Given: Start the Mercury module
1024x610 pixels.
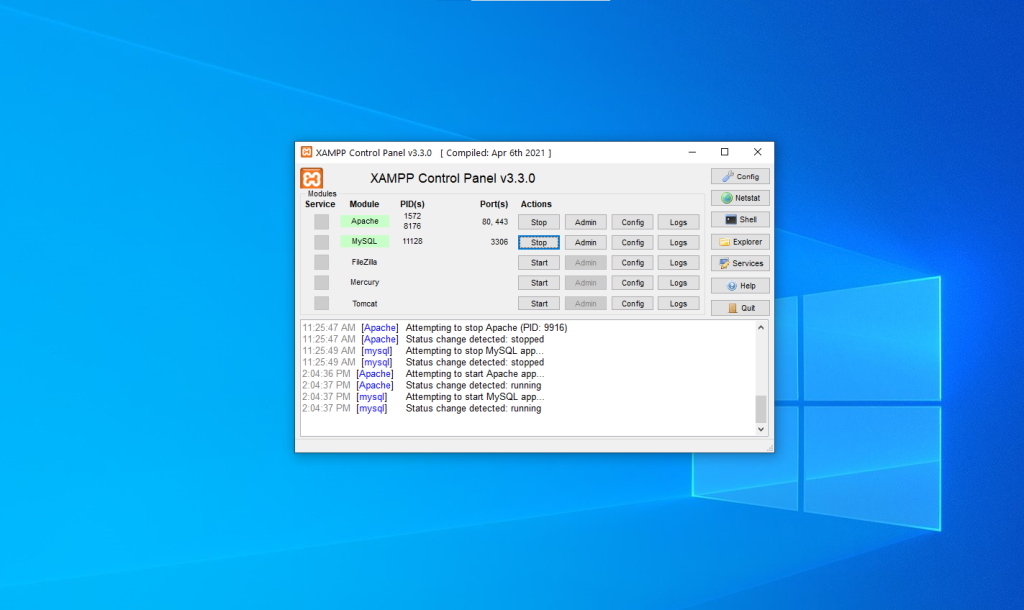Looking at the screenshot, I should click(x=539, y=283).
